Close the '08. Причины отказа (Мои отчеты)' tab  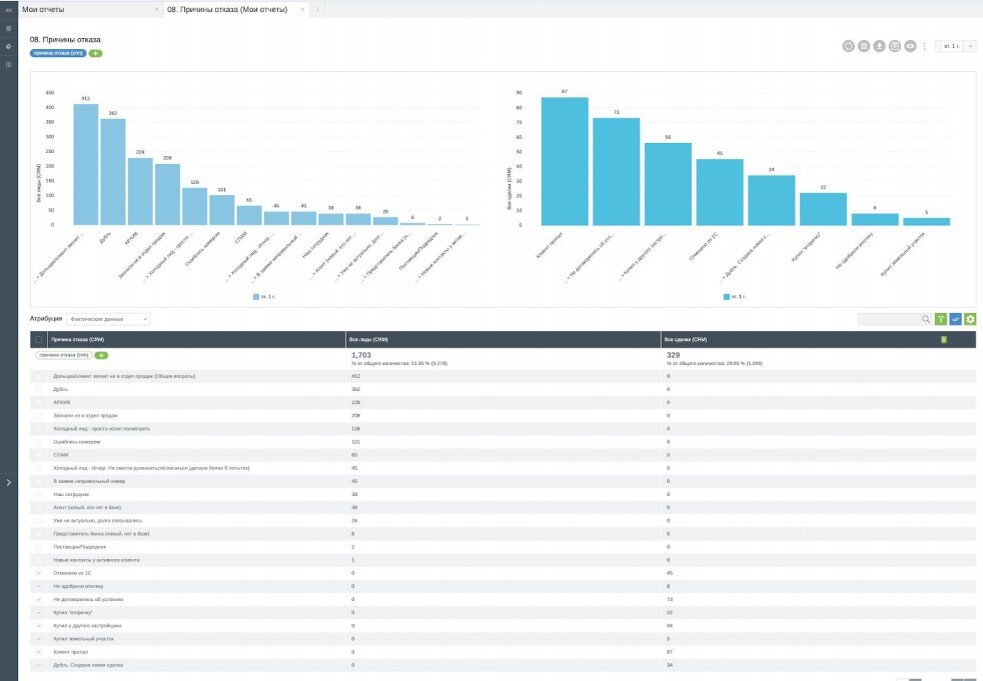point(303,9)
